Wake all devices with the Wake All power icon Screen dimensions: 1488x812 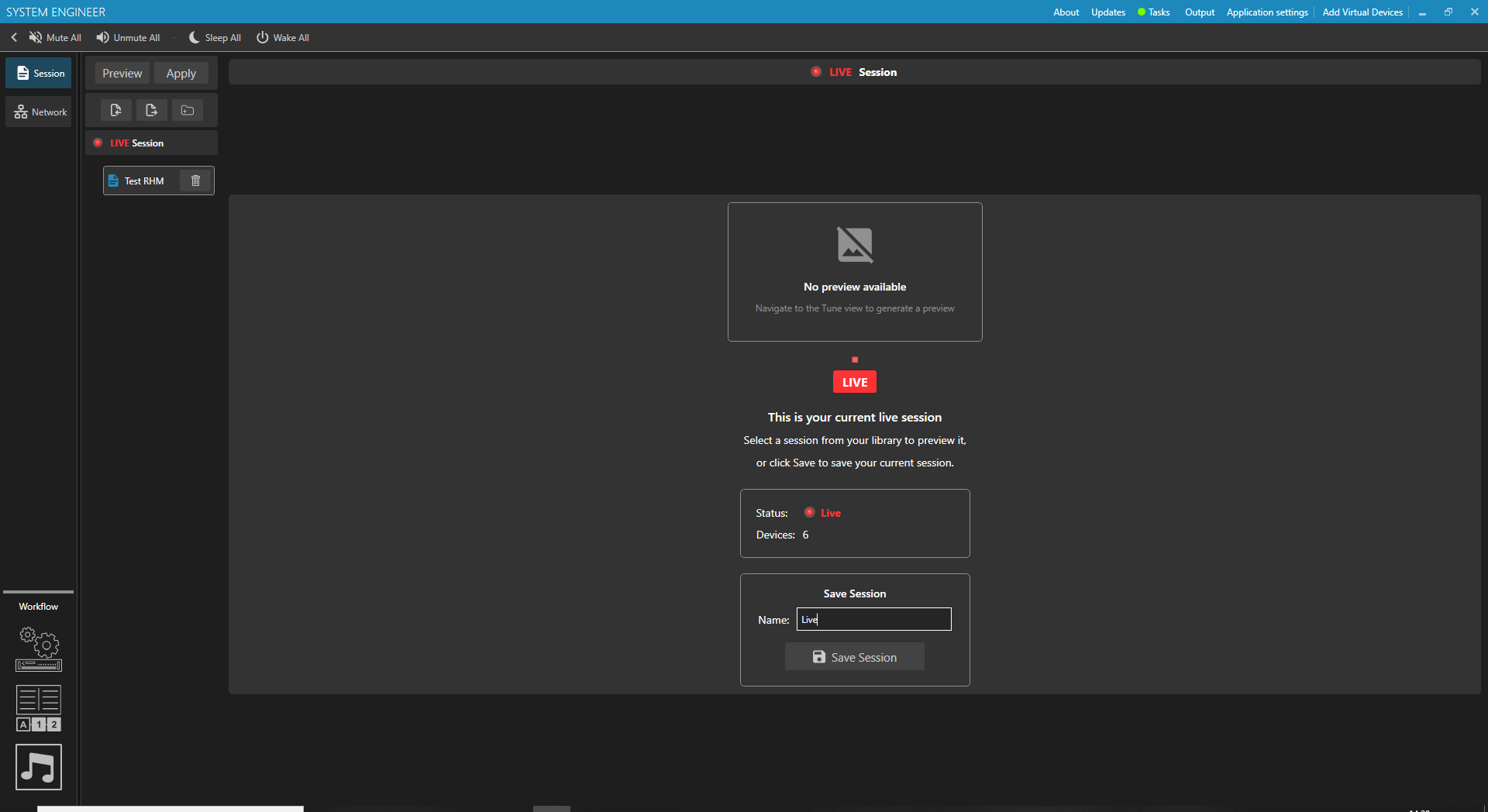263,37
